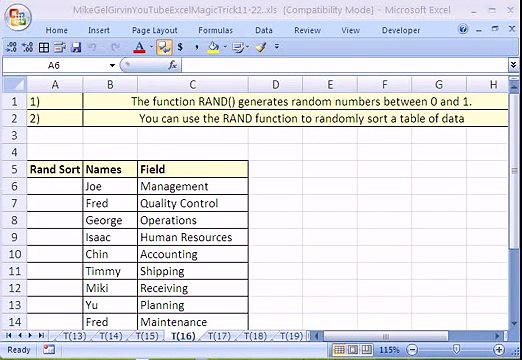This screenshot has width=522, height=360.
Task: Toggle the highlighted Merge cells button
Action: 164,47
